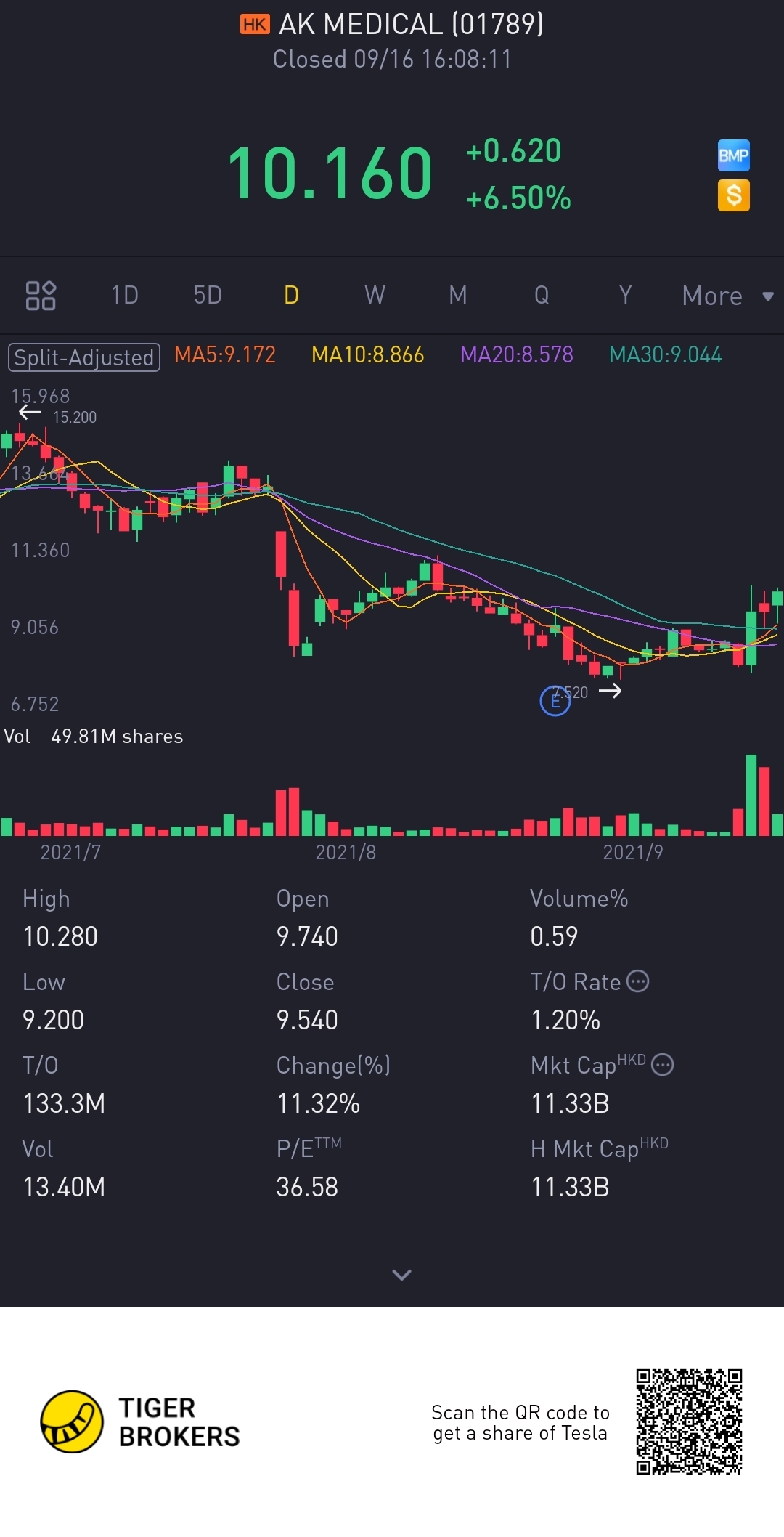Tap the circled E earnings marker
This screenshot has height=1537, width=784.
[555, 701]
